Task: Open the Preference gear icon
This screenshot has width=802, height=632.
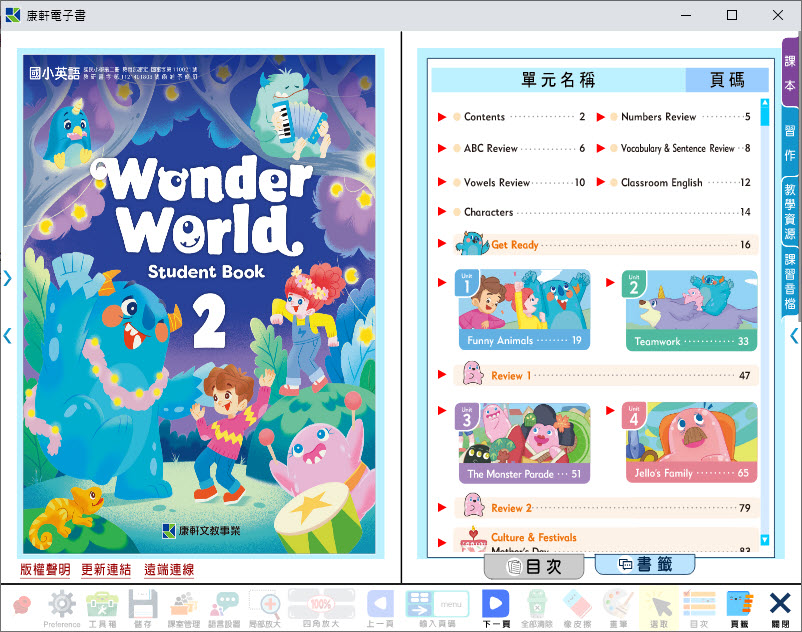Action: (x=61, y=607)
